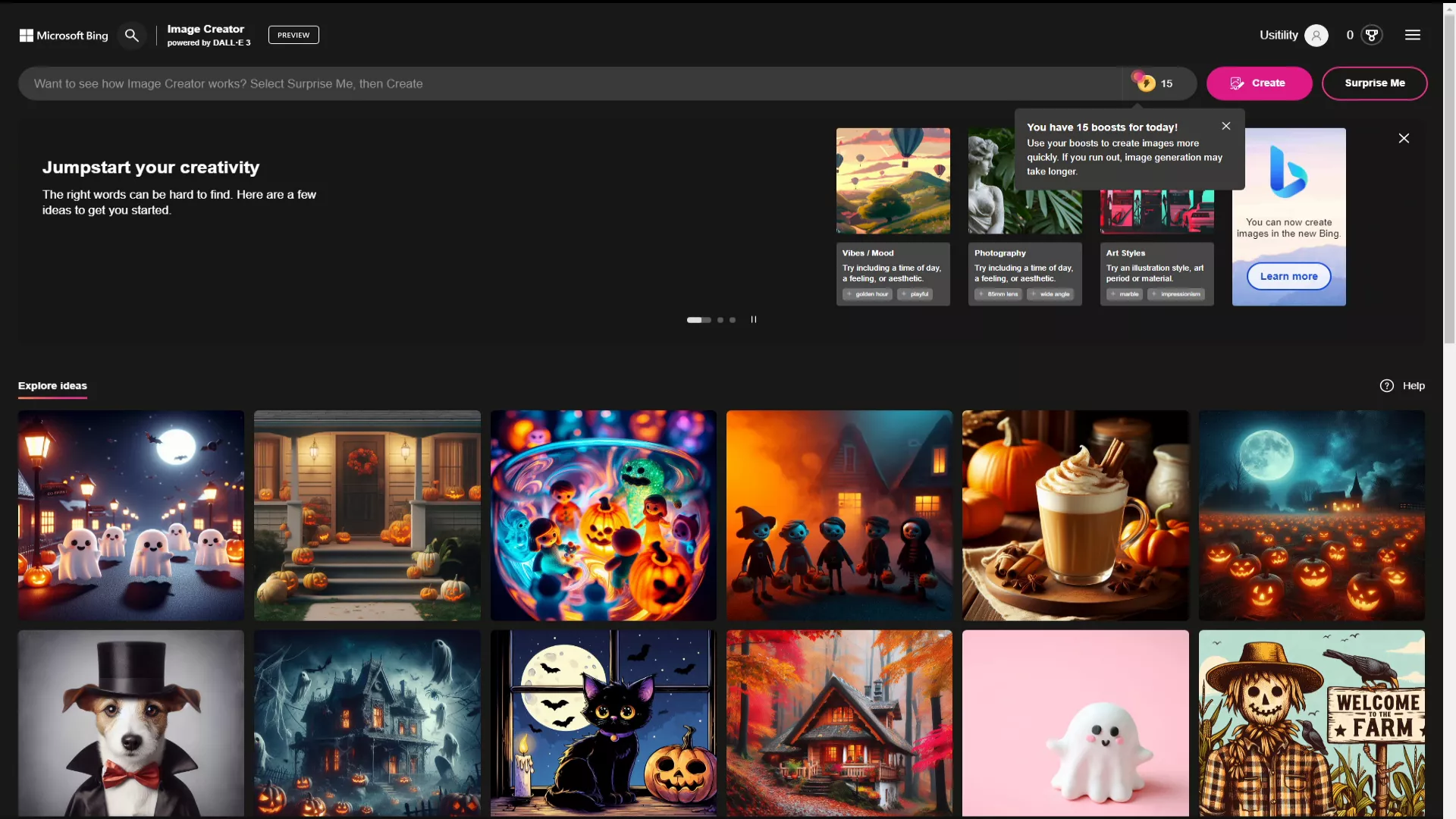
Task: Focus the image prompt input field
Action: click(x=569, y=83)
